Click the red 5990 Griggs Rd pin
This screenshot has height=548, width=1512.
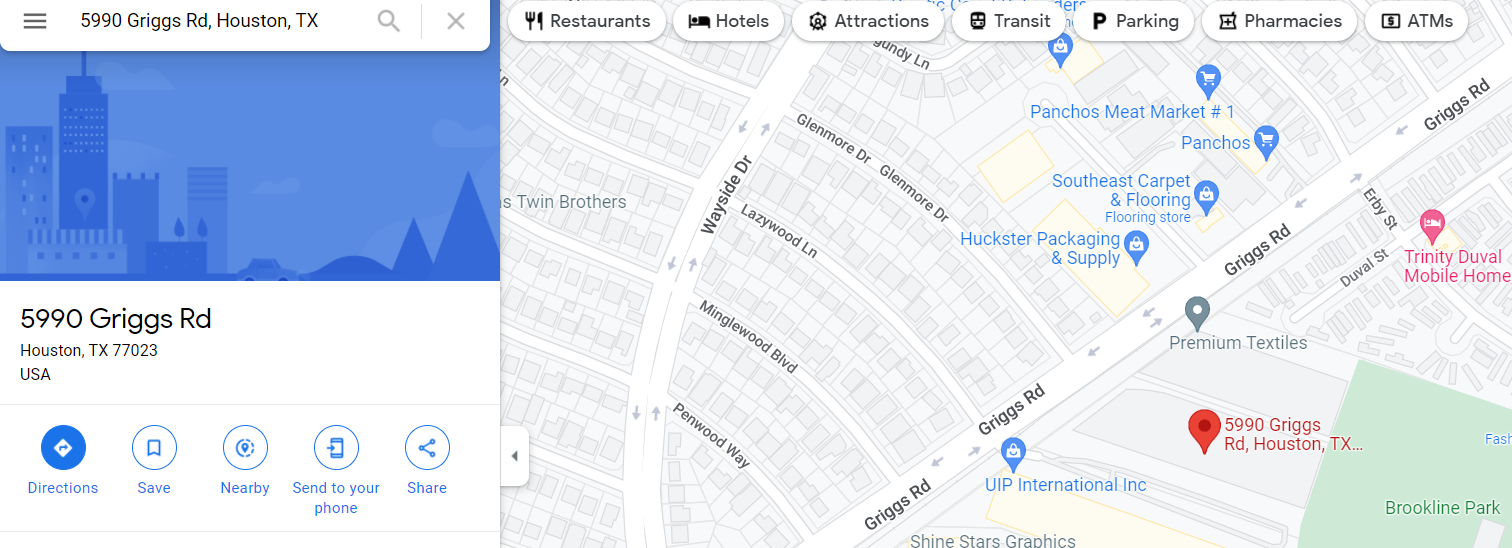pyautogui.click(x=1204, y=431)
